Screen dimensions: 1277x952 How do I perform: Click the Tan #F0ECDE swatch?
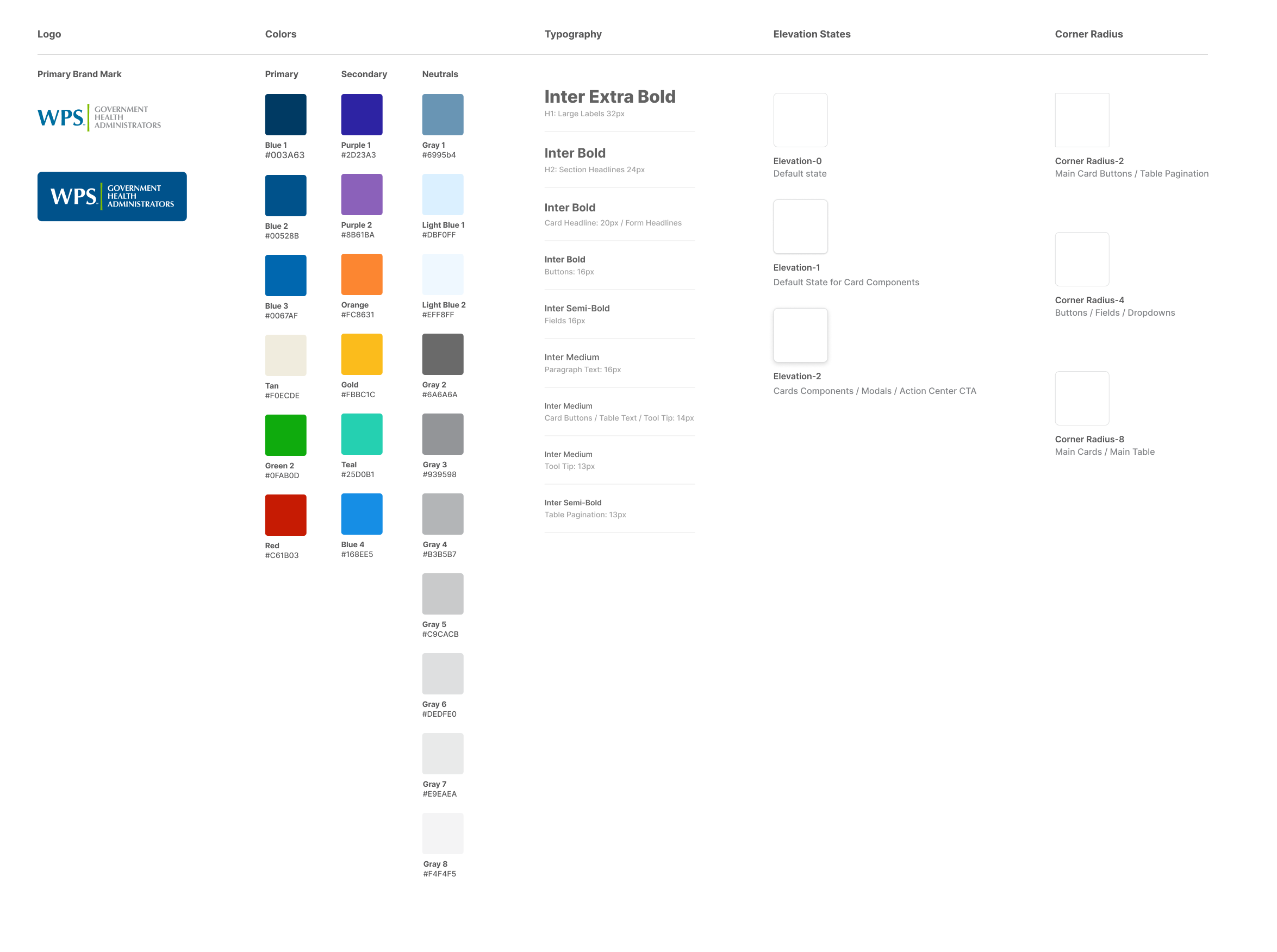285,355
